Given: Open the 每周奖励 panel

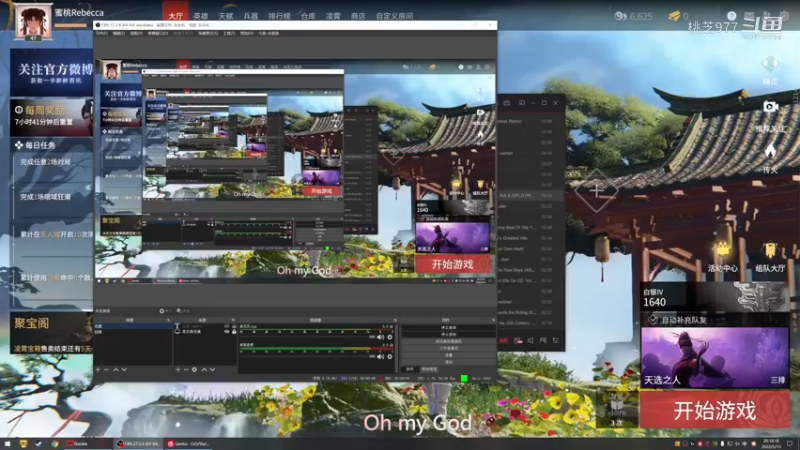Looking at the screenshot, I should point(52,118).
